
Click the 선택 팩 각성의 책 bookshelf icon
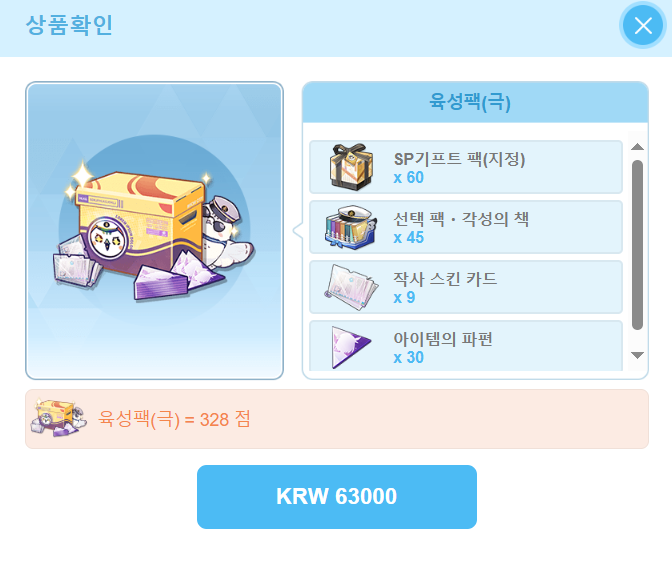351,228
